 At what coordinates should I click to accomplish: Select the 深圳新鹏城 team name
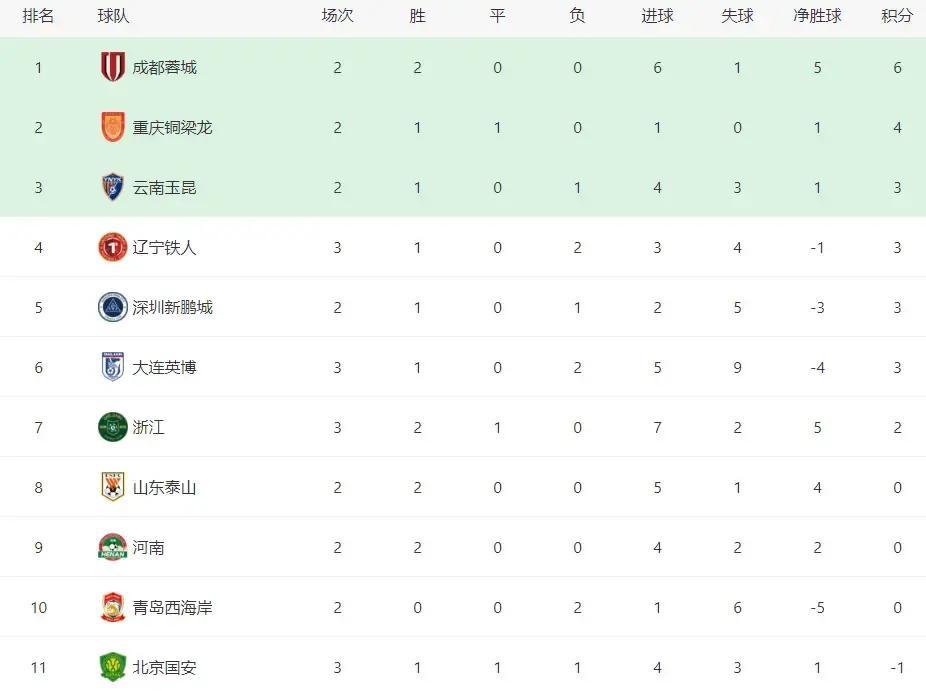(x=173, y=307)
